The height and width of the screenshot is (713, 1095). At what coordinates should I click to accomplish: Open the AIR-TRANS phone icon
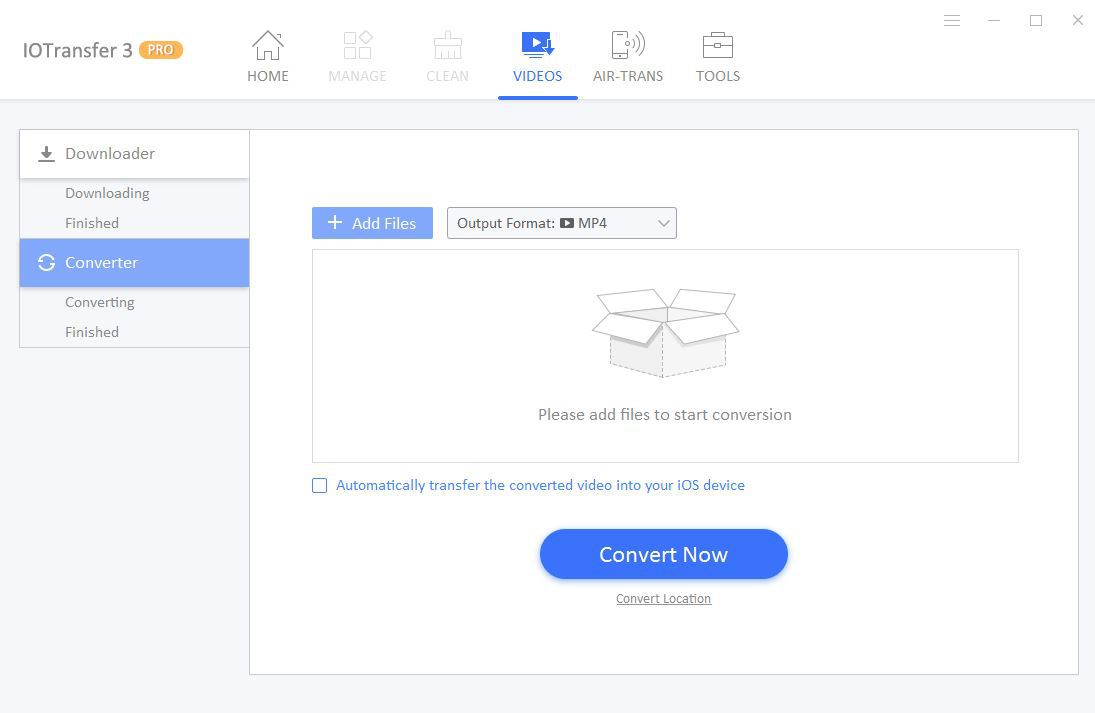point(627,46)
